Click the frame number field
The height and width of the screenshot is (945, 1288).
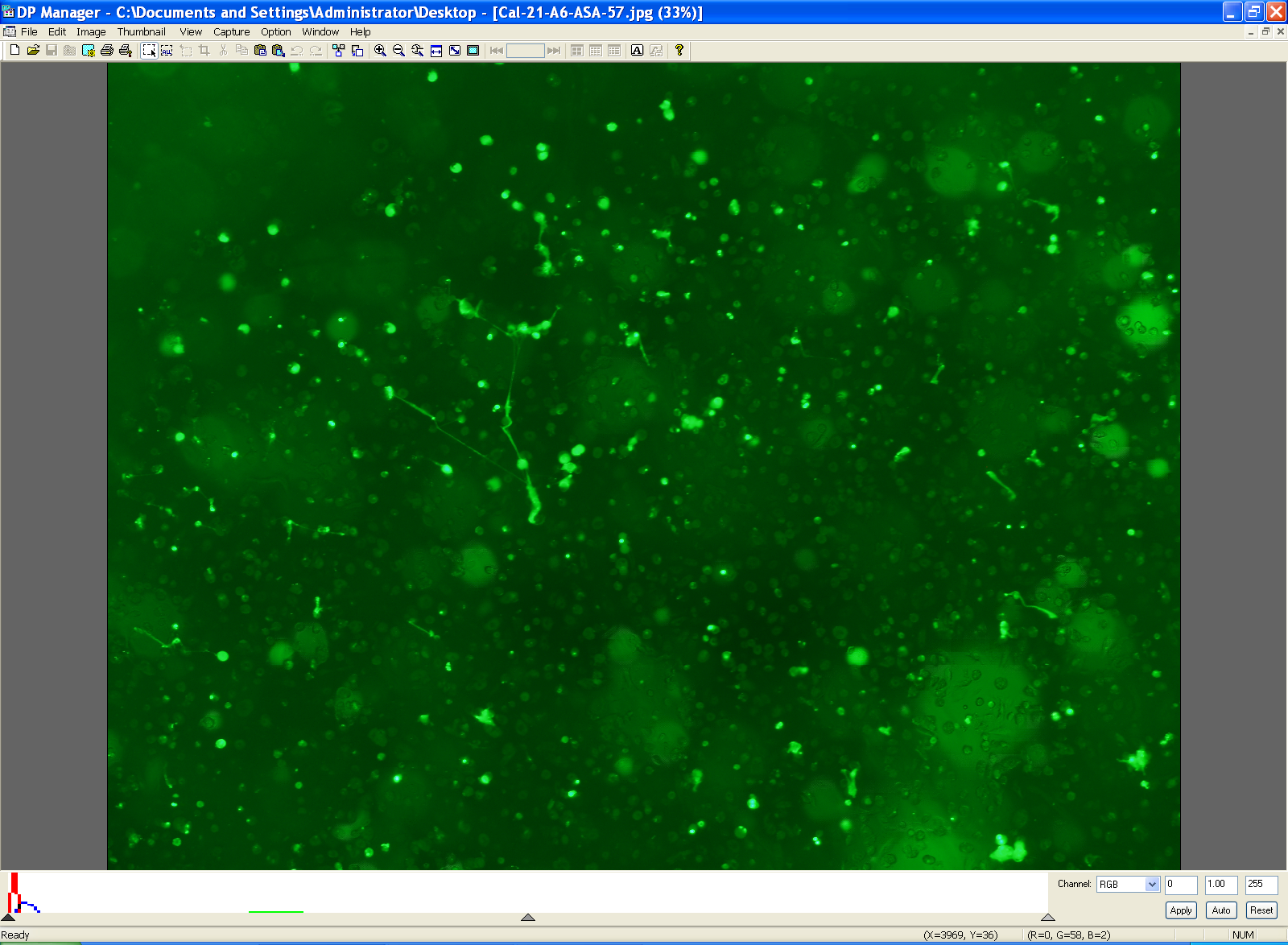(526, 50)
